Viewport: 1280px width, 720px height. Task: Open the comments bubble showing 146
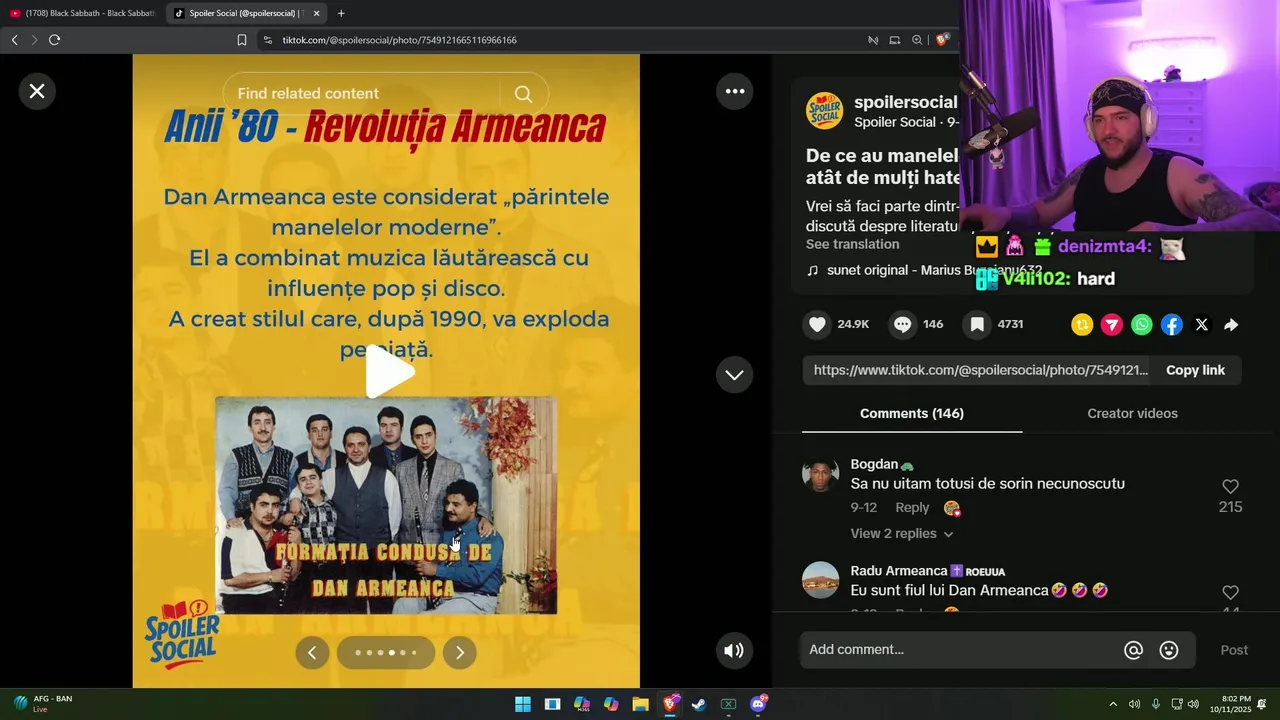coord(903,324)
